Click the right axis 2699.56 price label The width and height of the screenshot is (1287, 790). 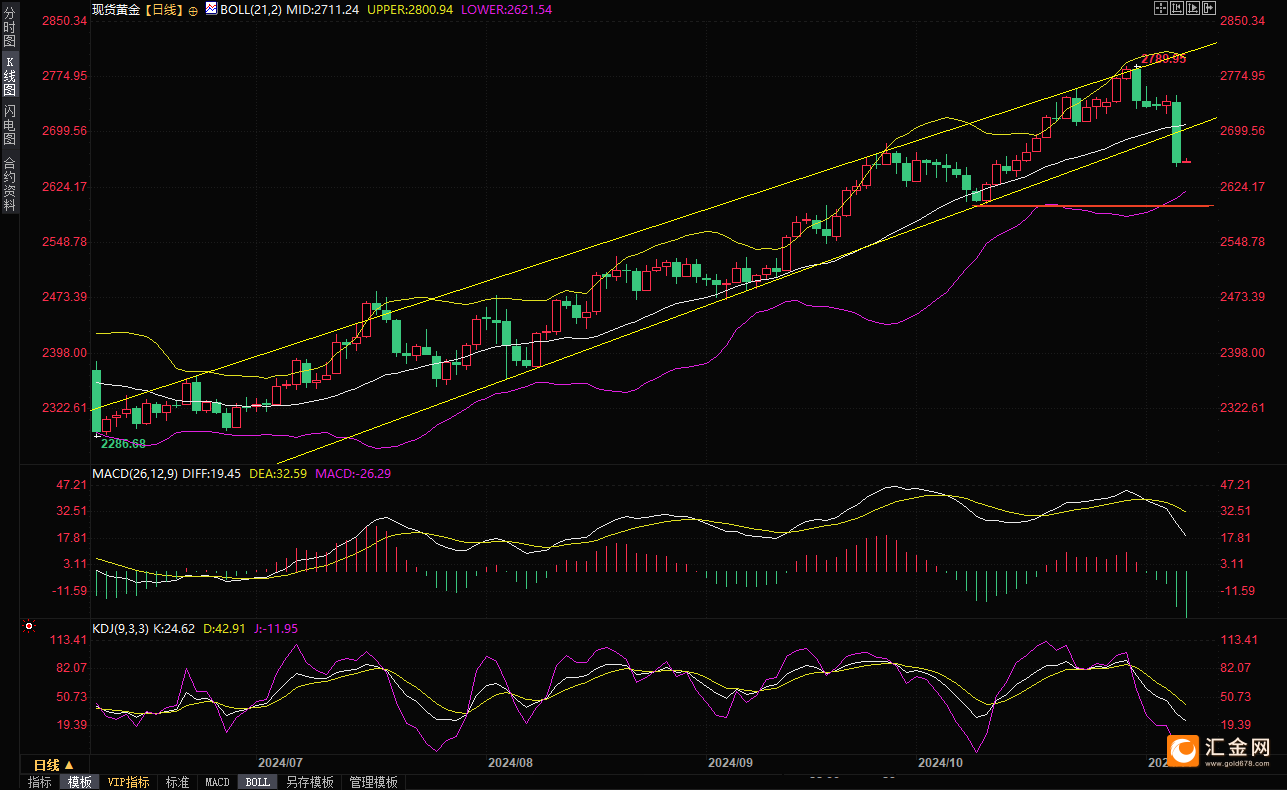pyautogui.click(x=1243, y=131)
